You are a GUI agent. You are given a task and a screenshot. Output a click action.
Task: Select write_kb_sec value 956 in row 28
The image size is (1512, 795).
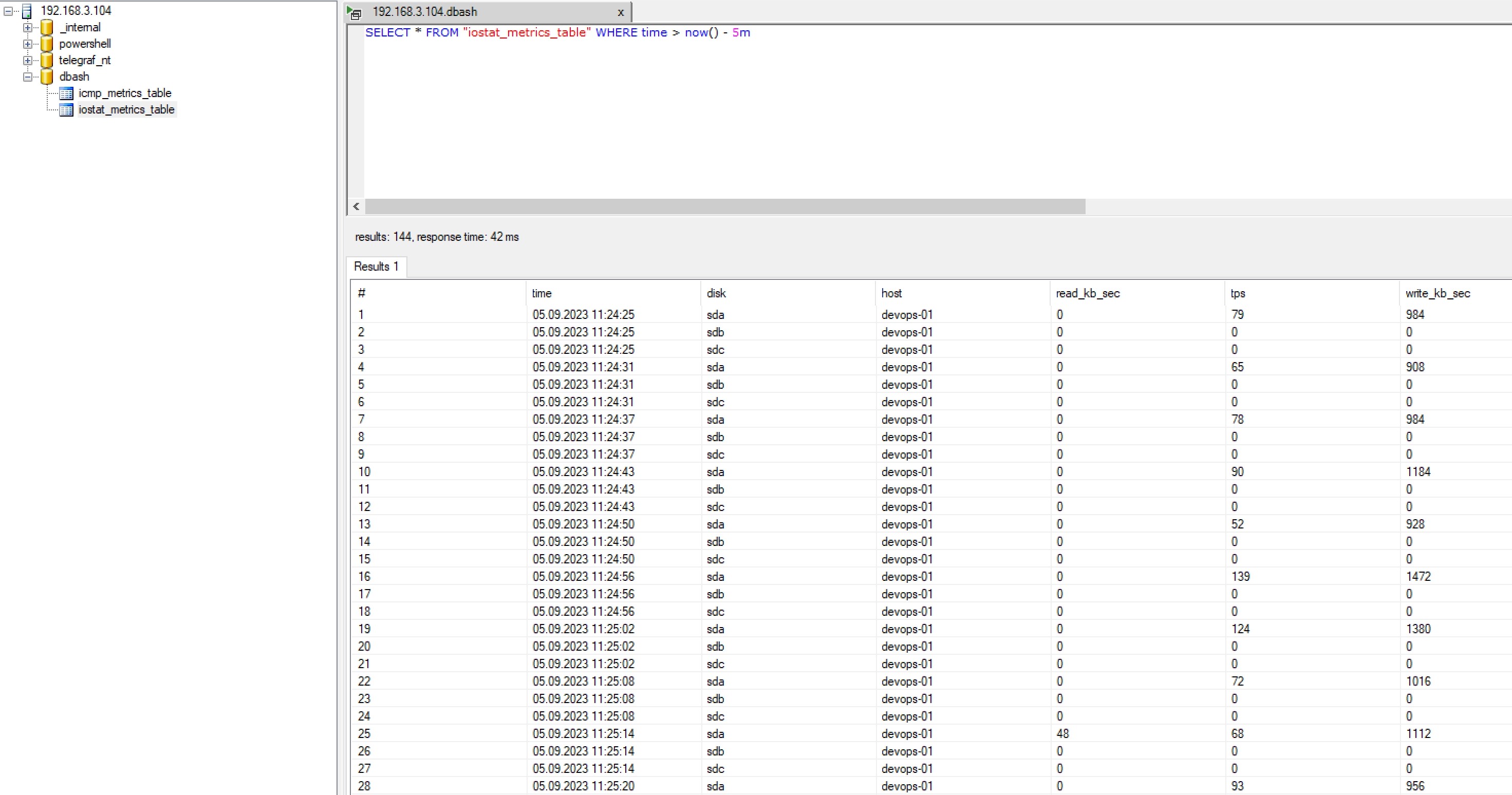pos(1414,786)
